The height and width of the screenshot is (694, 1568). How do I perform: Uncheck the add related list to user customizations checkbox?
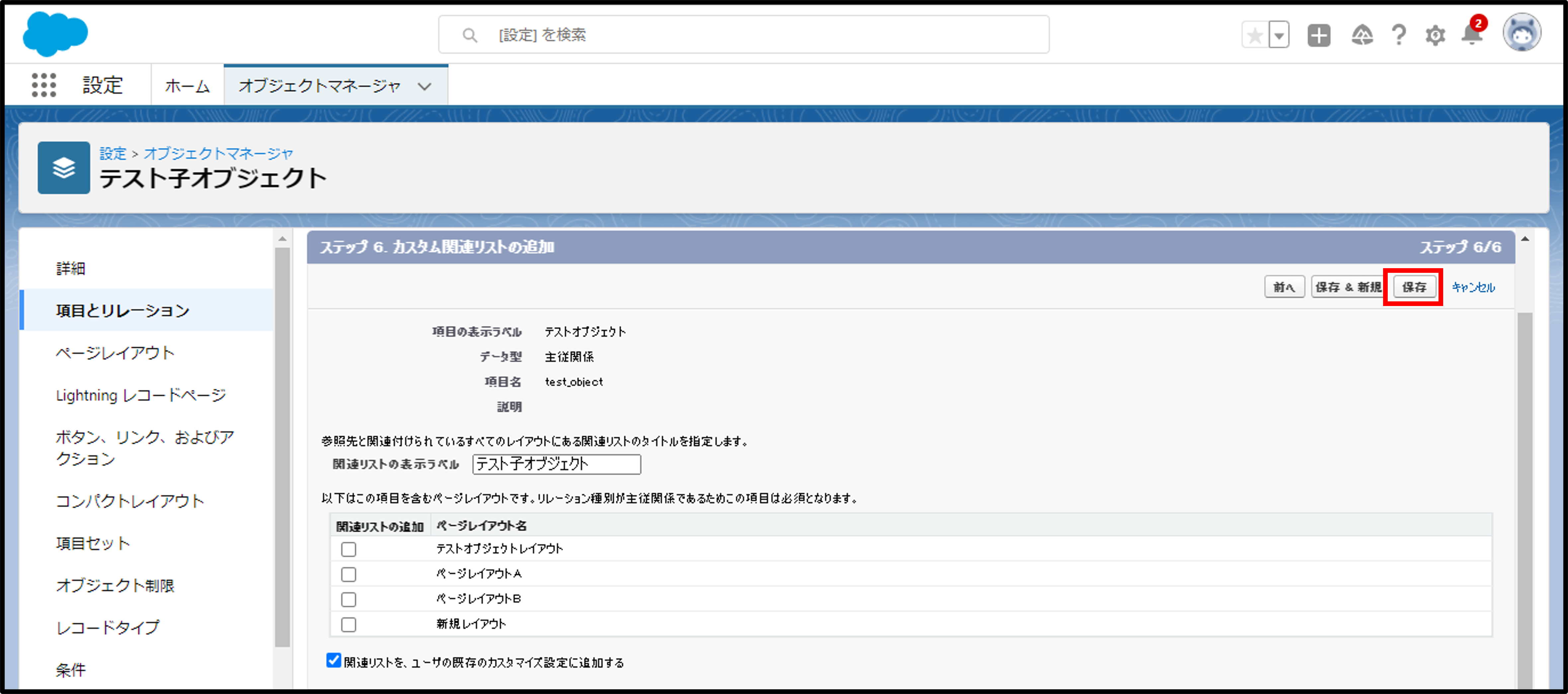[334, 660]
